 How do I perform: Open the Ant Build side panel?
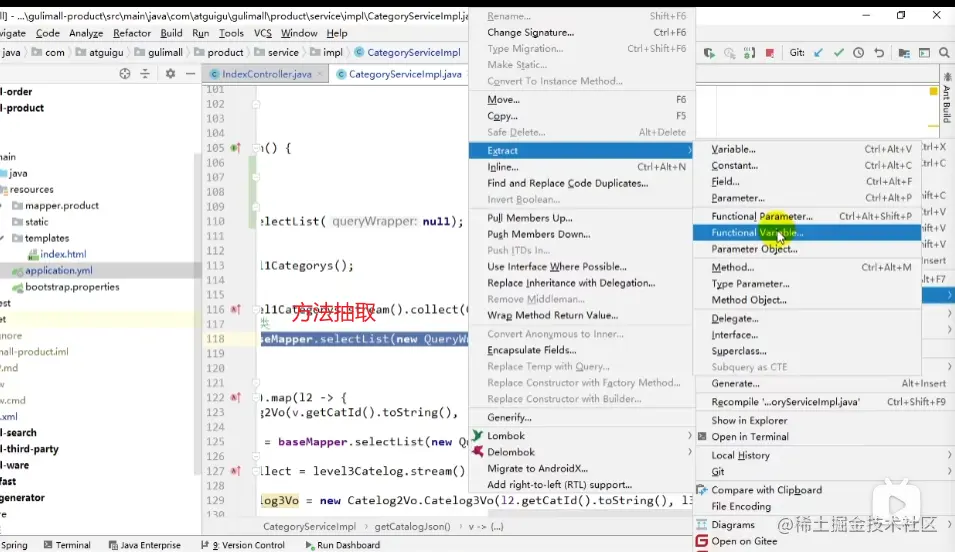(x=946, y=97)
